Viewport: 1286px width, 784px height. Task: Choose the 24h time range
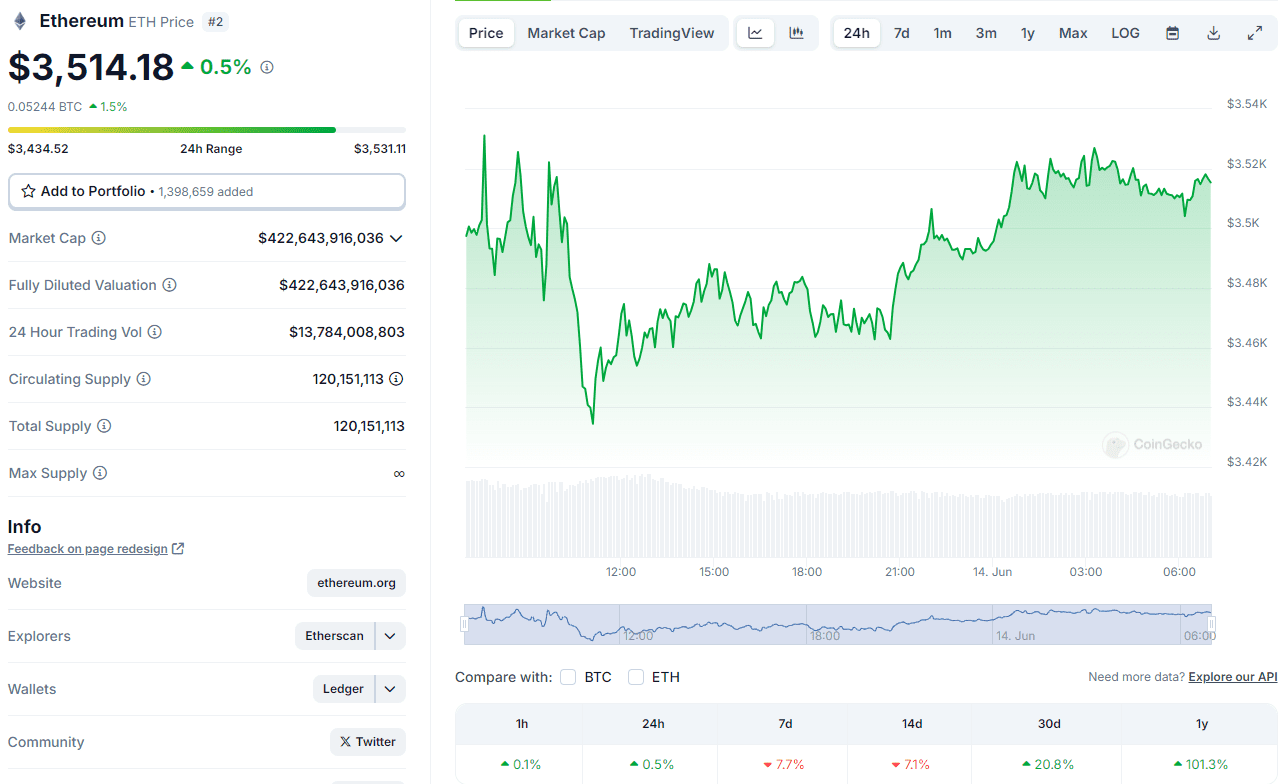857,33
